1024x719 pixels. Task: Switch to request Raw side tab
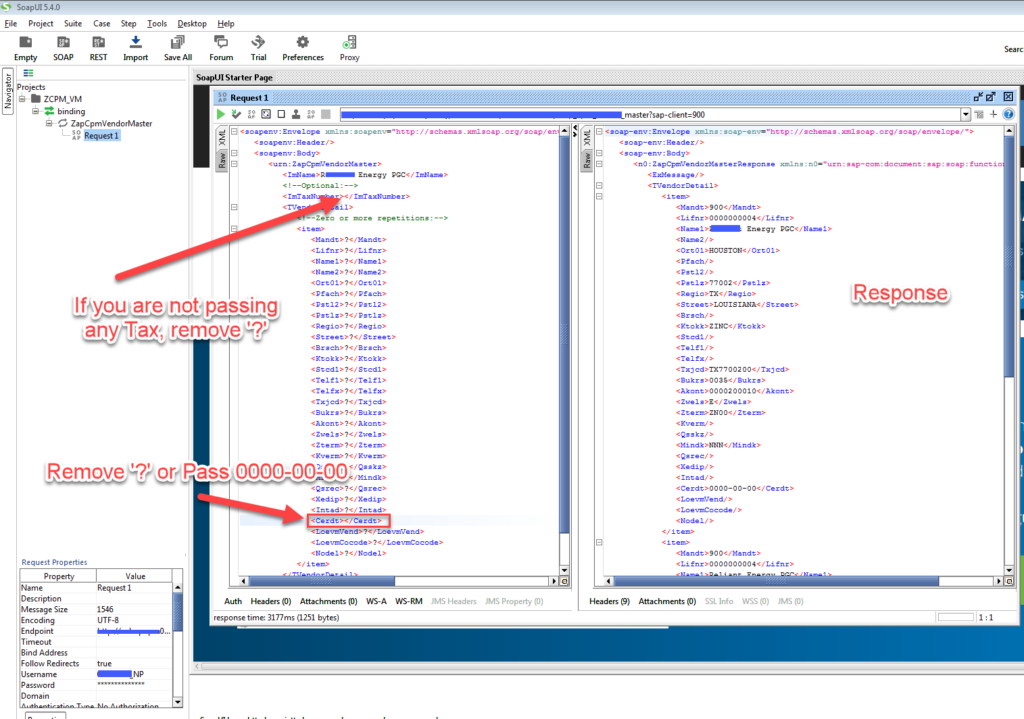222,161
